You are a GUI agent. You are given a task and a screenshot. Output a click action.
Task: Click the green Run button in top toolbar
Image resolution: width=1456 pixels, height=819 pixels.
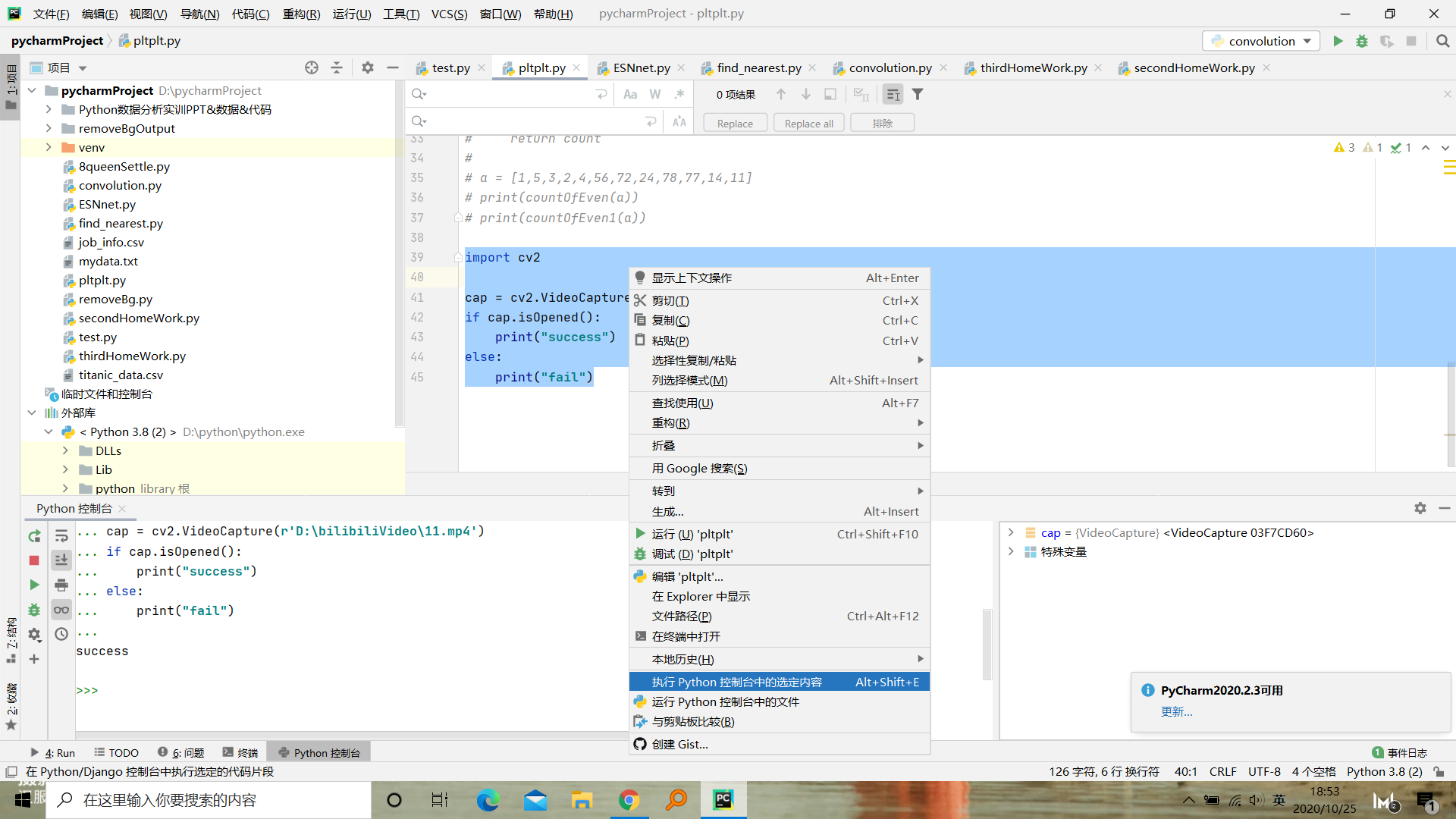pos(1338,41)
